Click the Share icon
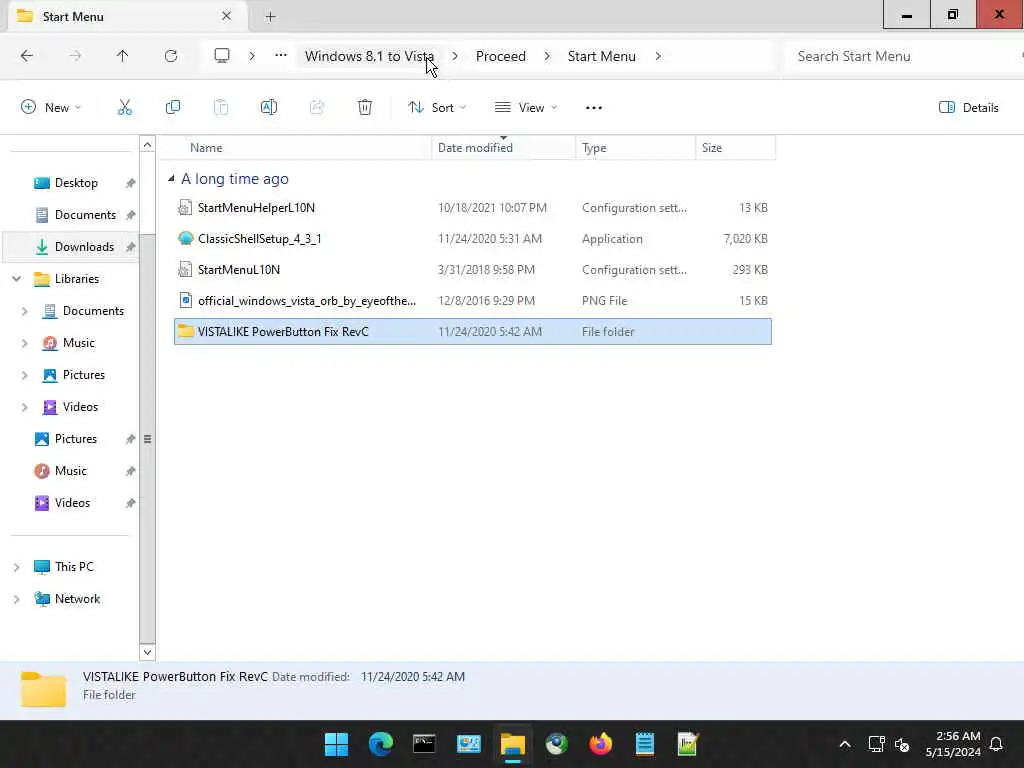 [317, 108]
